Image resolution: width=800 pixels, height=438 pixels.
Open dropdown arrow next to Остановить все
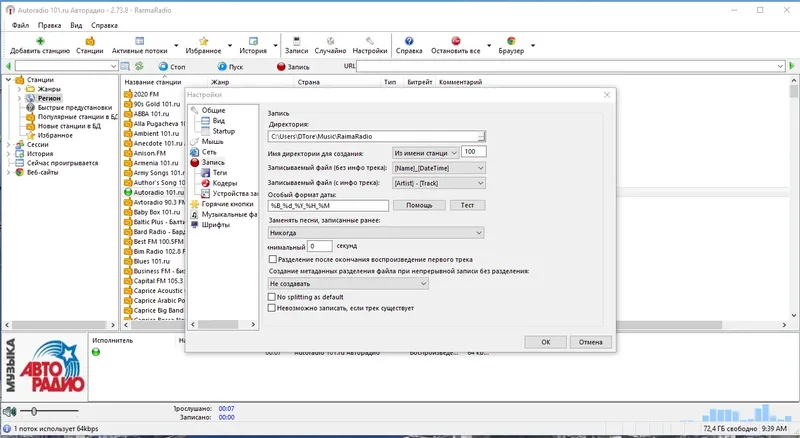[x=489, y=45]
